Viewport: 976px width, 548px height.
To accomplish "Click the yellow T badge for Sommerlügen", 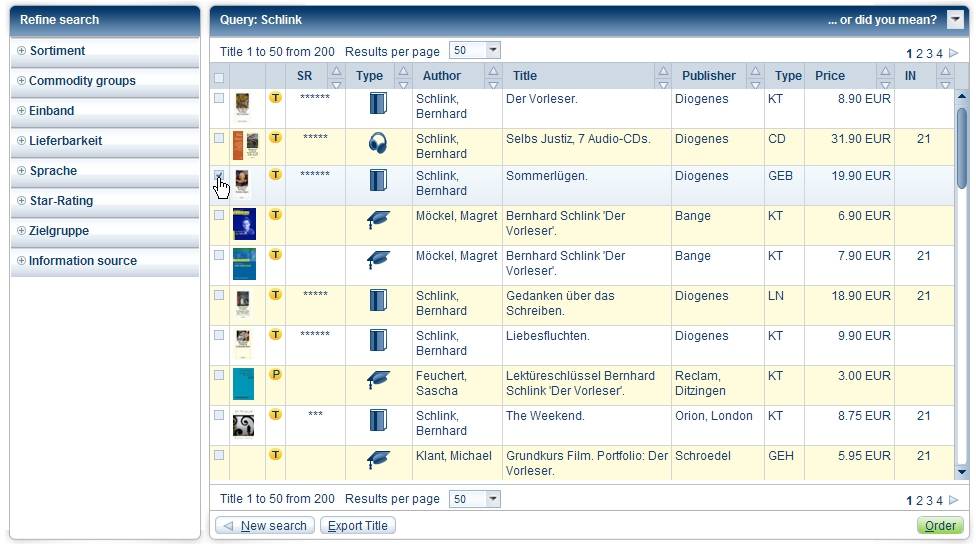I will [x=275, y=175].
